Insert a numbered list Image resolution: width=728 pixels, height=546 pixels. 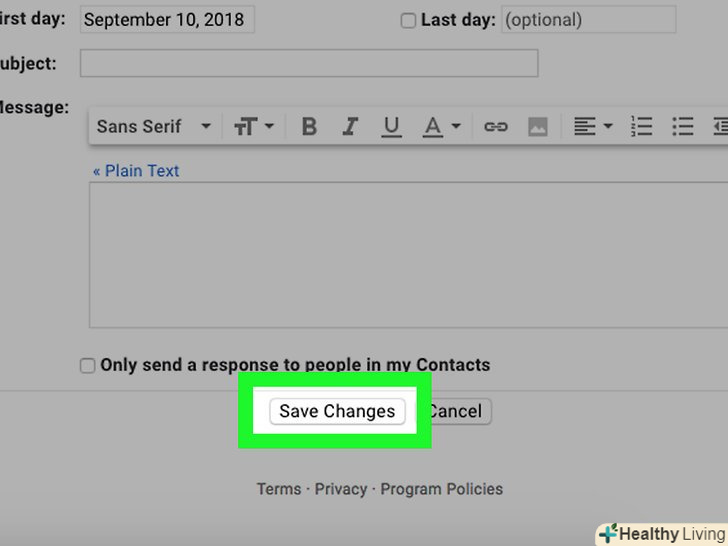tap(641, 127)
